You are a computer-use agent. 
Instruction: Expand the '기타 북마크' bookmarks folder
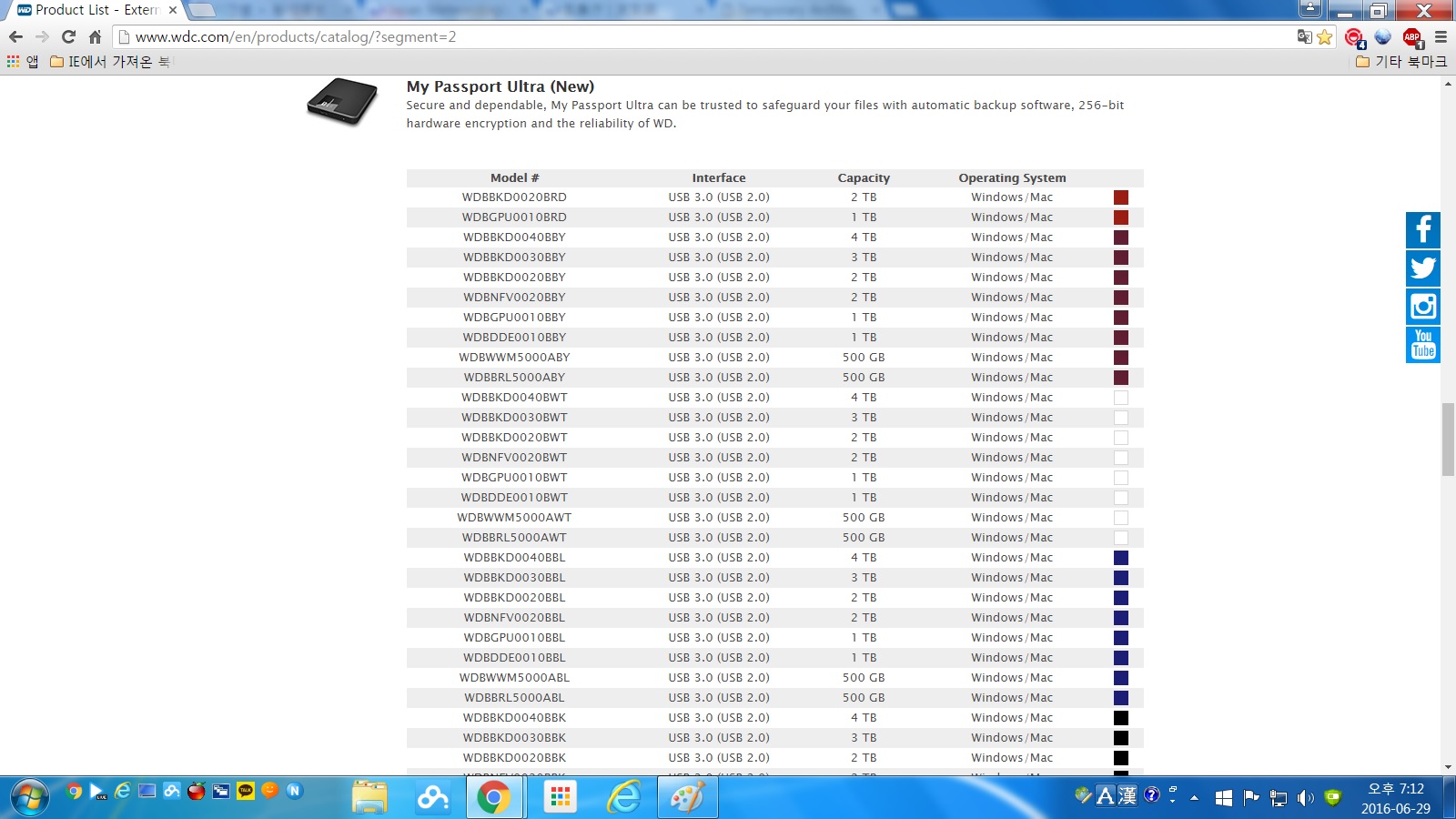[1401, 62]
